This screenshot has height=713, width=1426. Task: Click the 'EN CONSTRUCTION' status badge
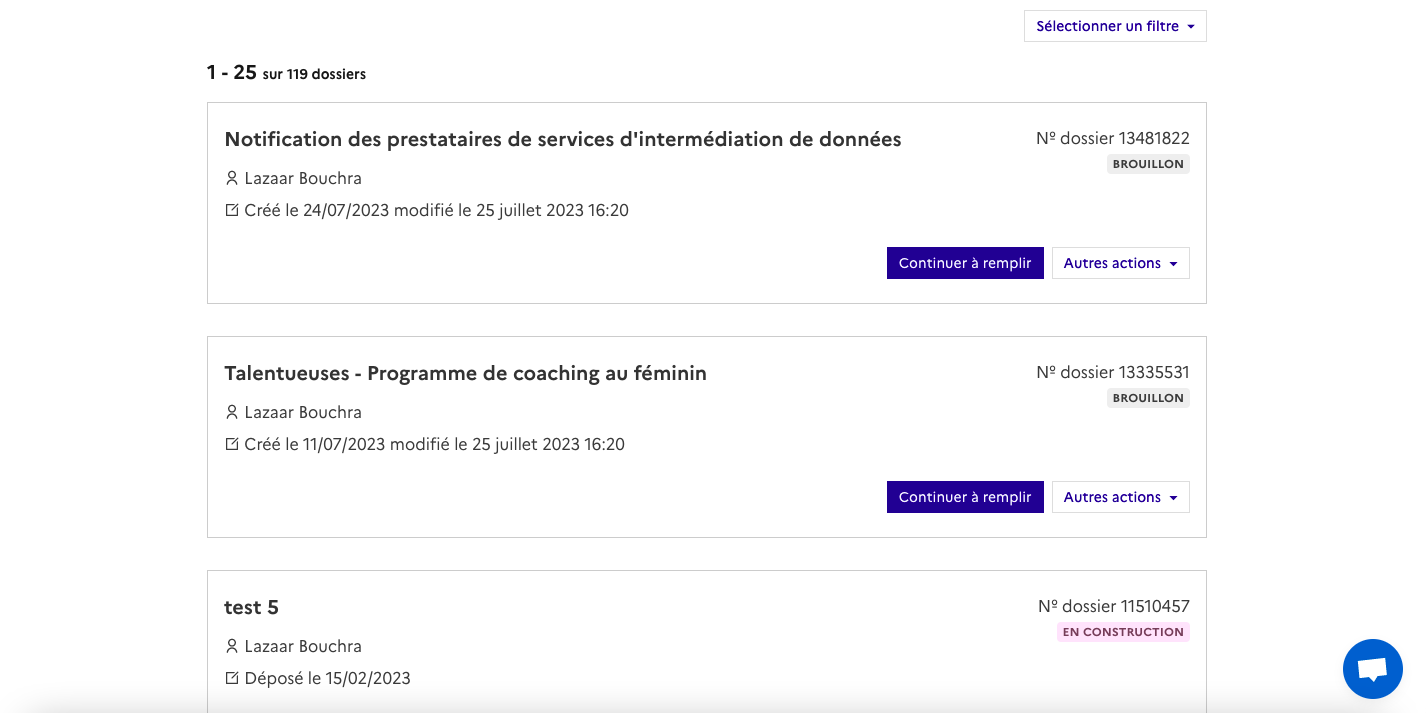click(x=1123, y=632)
